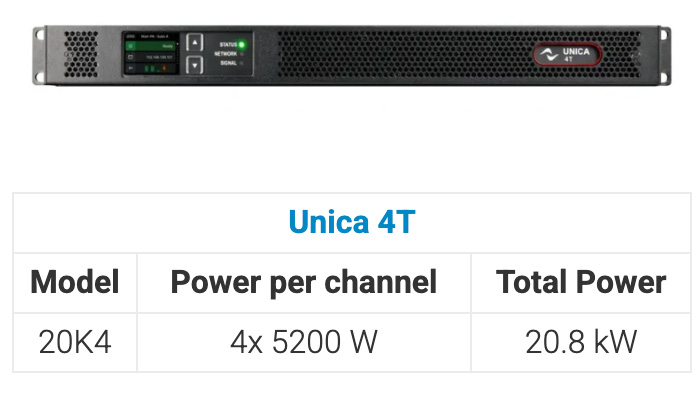This screenshot has height=394, width=700.
Task: Click the channel level meters row on display
Action: pos(150,68)
